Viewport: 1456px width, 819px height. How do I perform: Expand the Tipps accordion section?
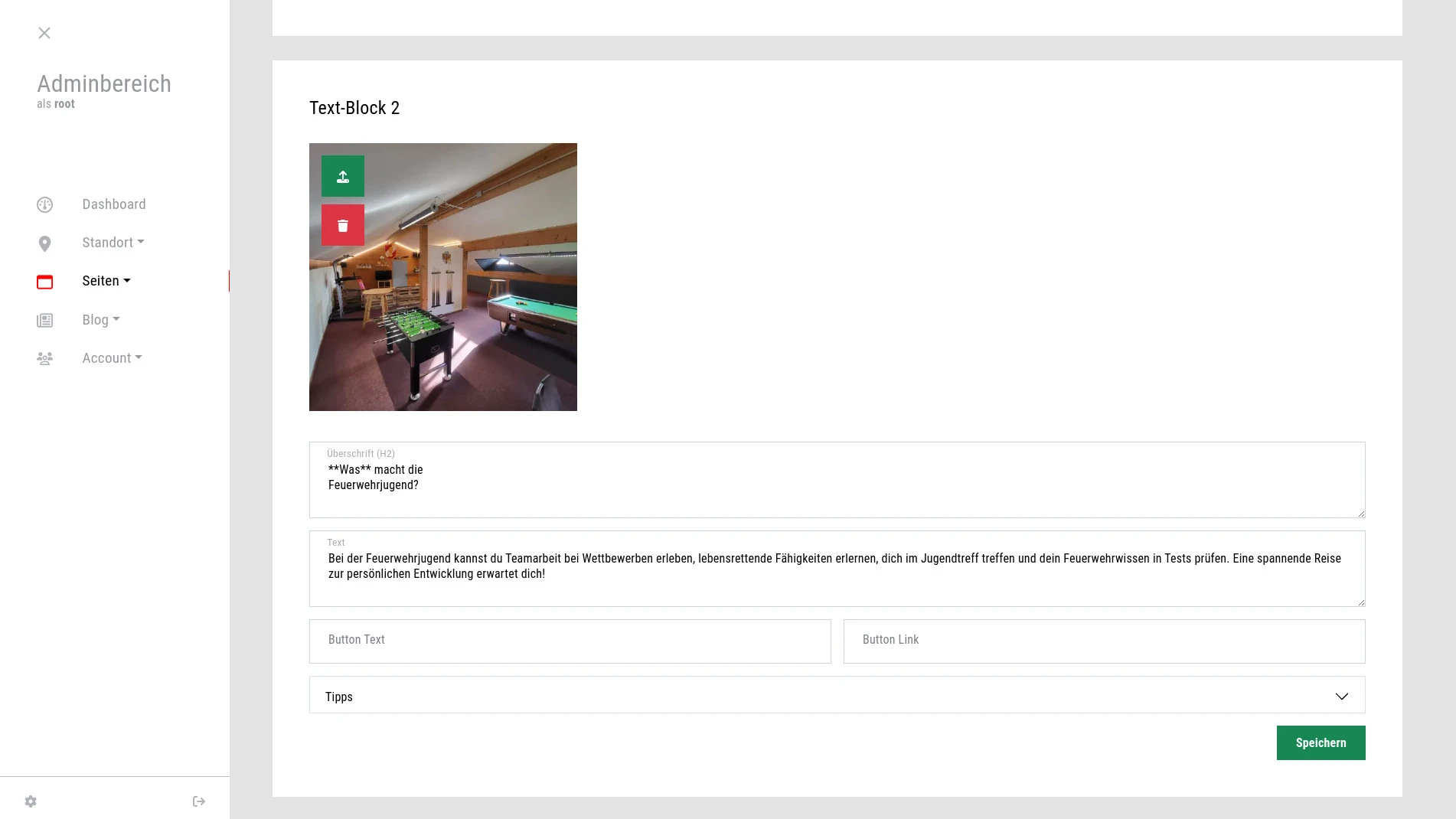(837, 696)
